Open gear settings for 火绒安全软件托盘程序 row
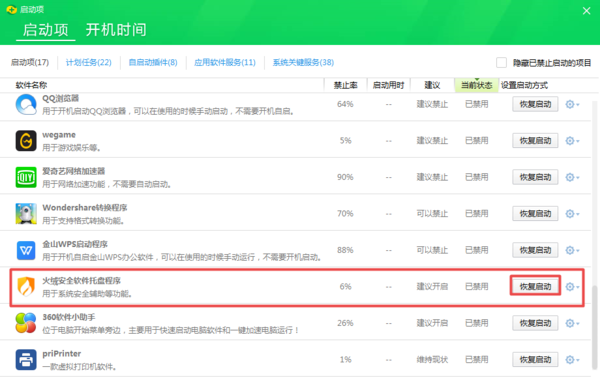The image size is (600, 378). coord(572,287)
